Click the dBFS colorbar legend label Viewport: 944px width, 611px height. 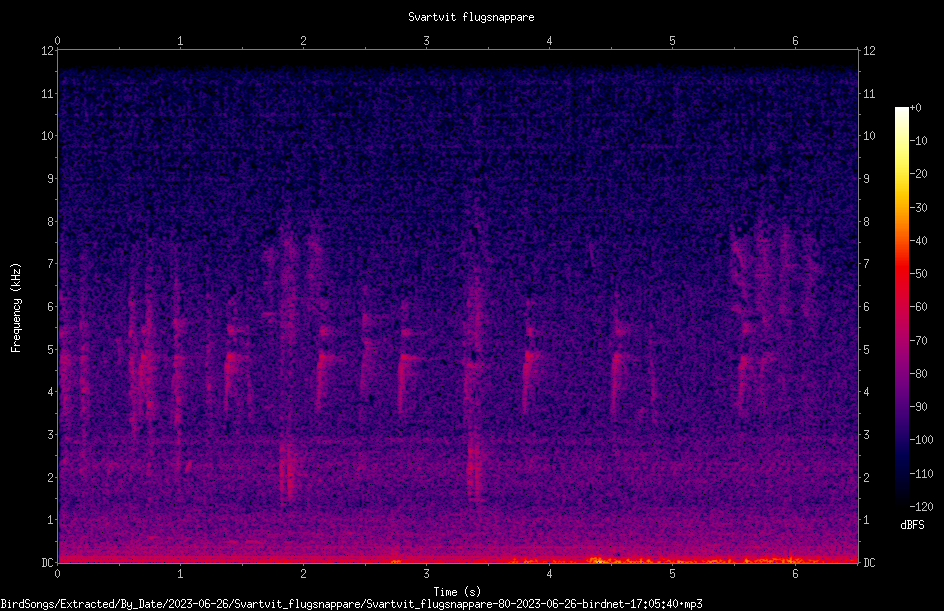point(912,525)
